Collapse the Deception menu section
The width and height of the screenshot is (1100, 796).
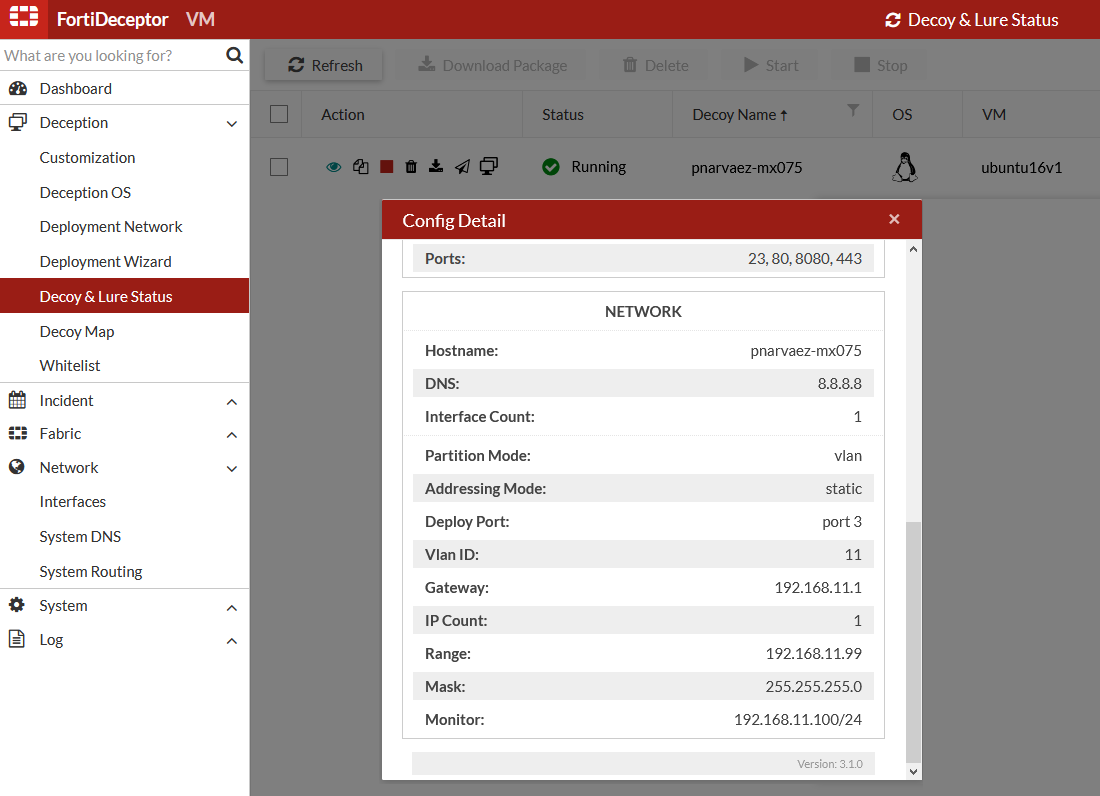232,124
